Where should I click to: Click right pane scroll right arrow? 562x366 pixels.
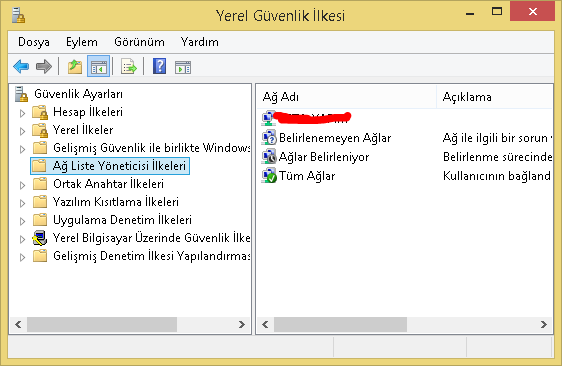tap(544, 324)
